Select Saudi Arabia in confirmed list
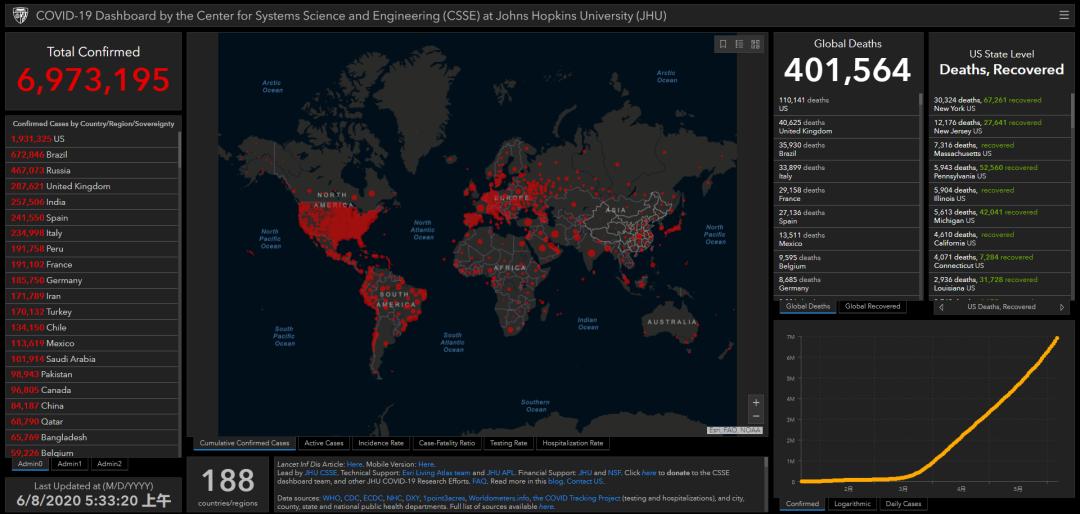 pos(92,359)
